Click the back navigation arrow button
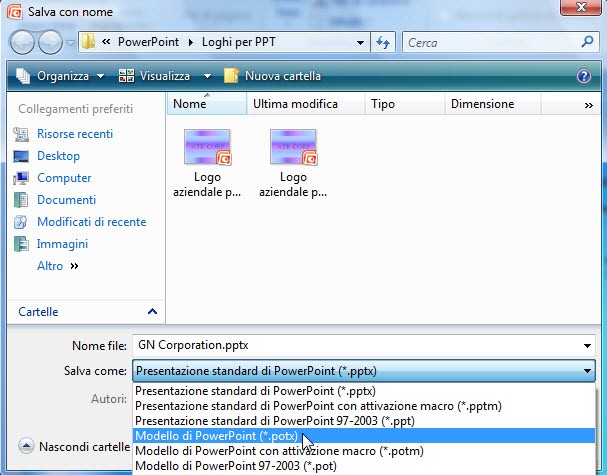 (x=24, y=43)
